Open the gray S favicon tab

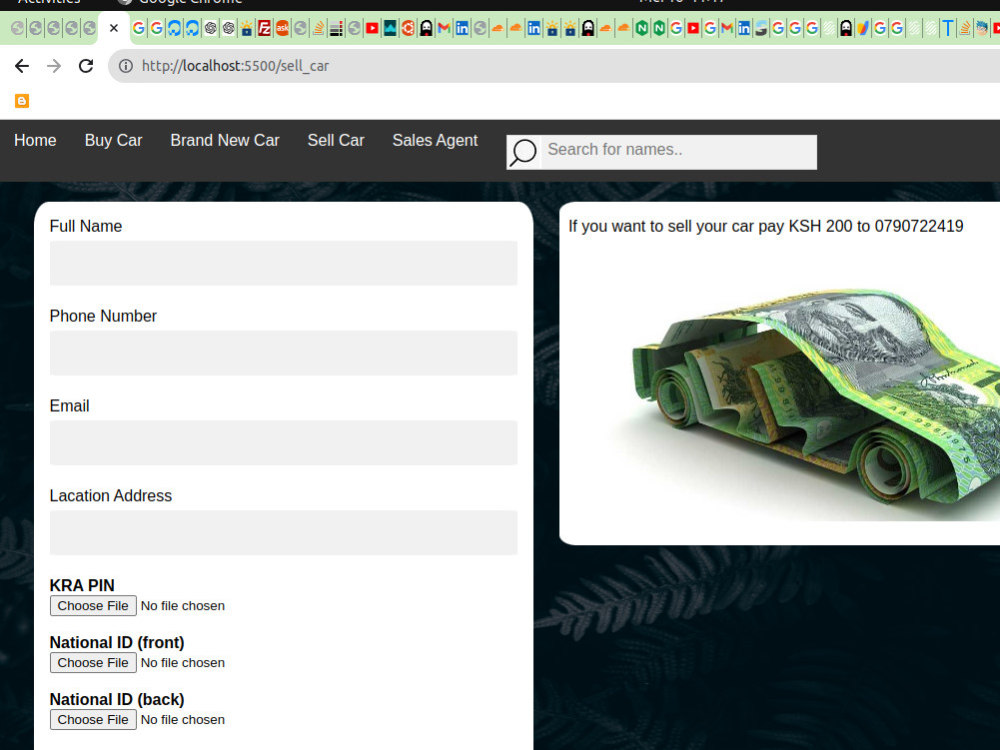click(761, 28)
